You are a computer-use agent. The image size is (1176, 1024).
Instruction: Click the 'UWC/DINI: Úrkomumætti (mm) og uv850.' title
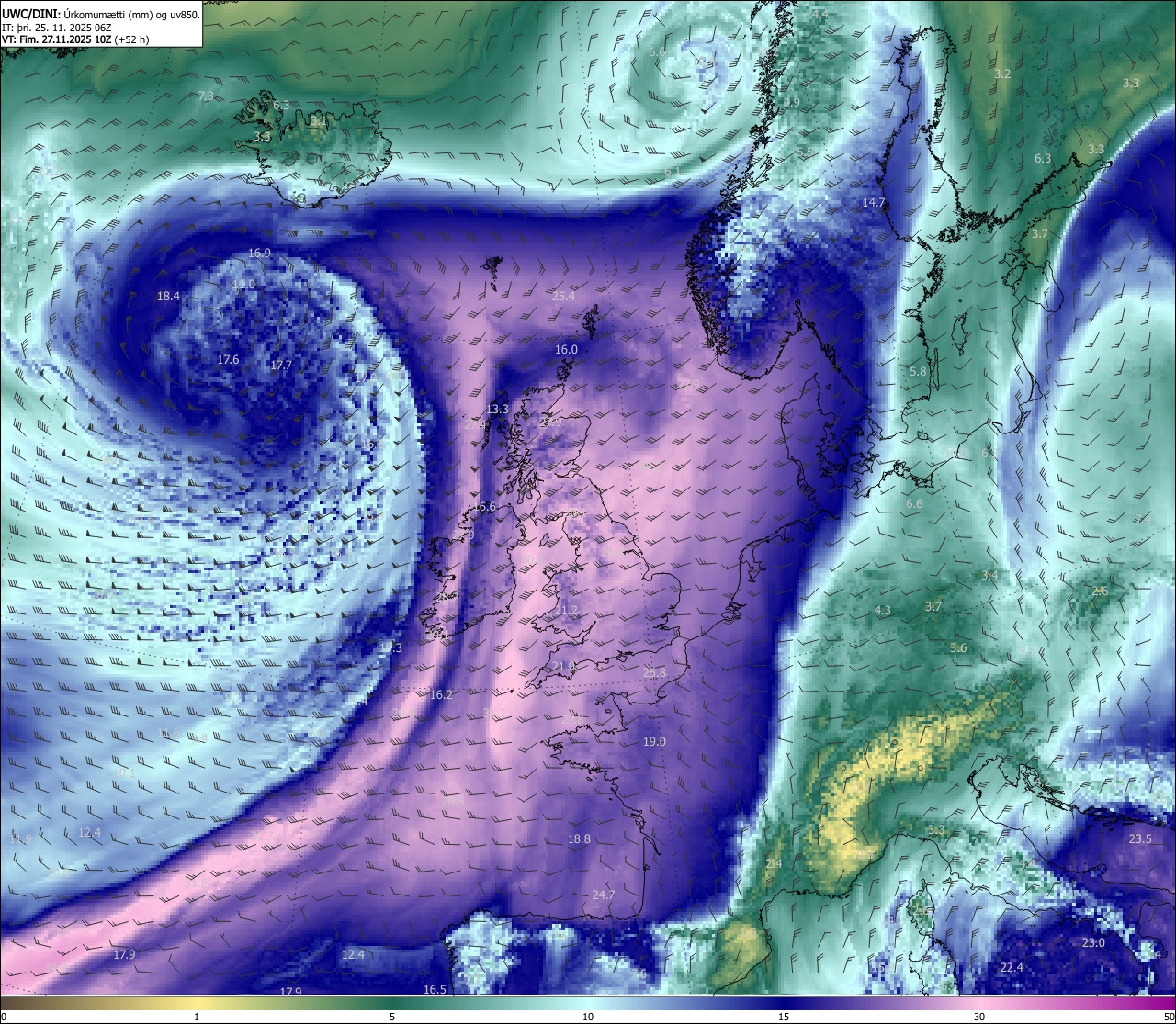pos(101,15)
